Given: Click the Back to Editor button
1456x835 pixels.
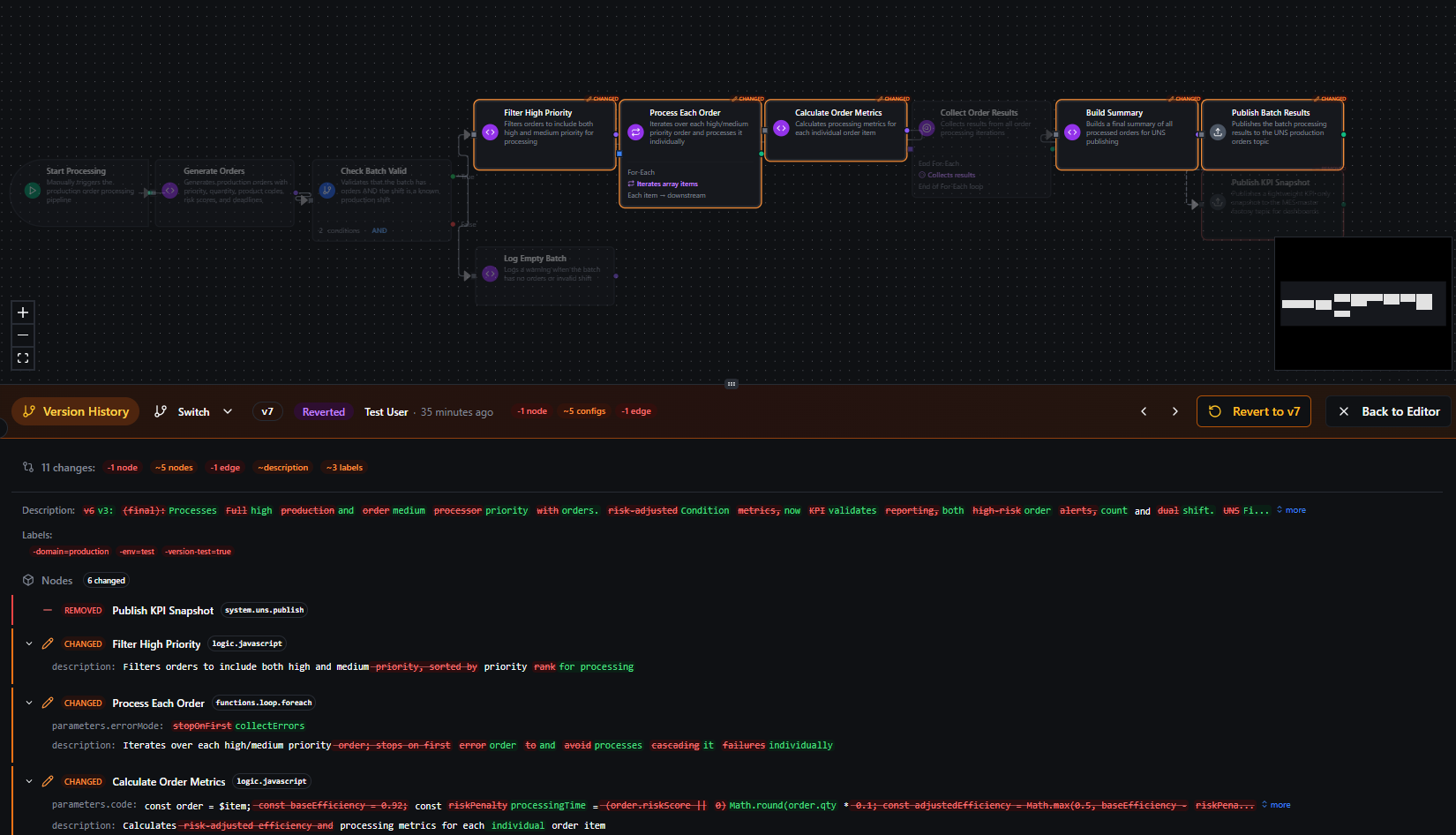Looking at the screenshot, I should pyautogui.click(x=1387, y=411).
